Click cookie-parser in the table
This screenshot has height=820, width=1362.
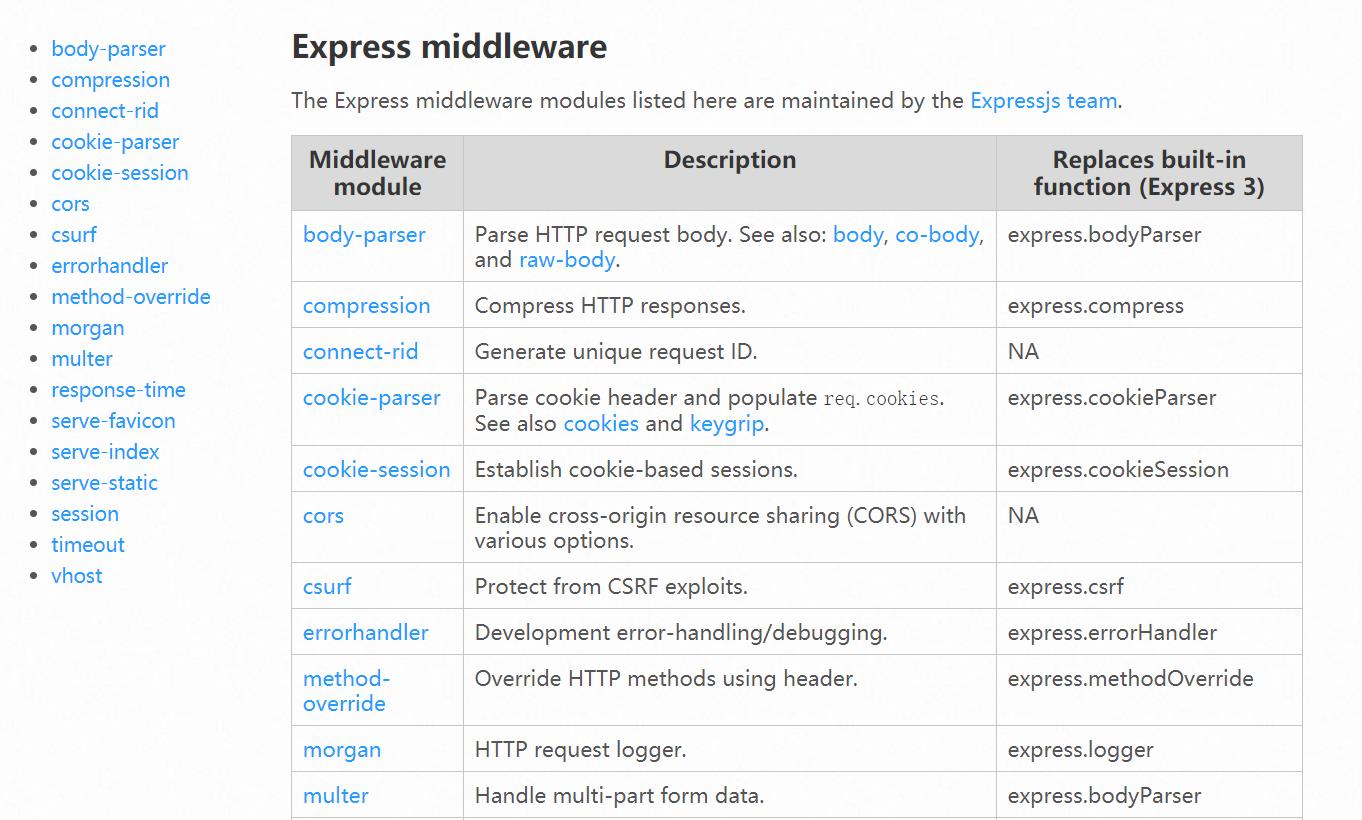pyautogui.click(x=372, y=398)
